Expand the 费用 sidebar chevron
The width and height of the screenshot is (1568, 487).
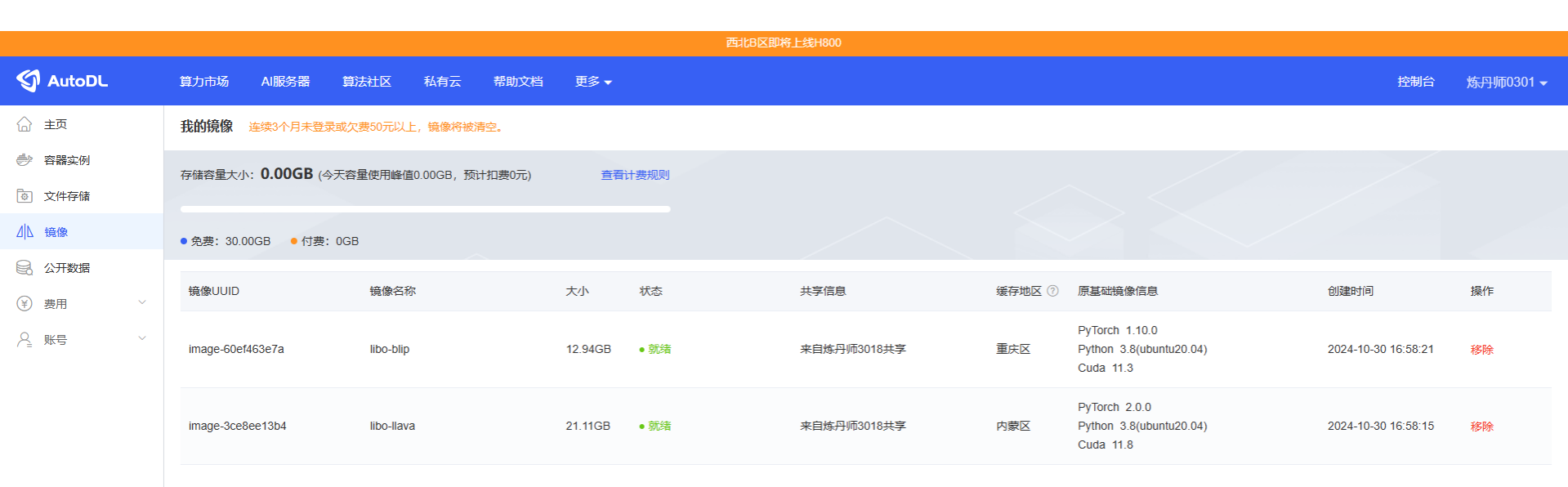tap(142, 302)
